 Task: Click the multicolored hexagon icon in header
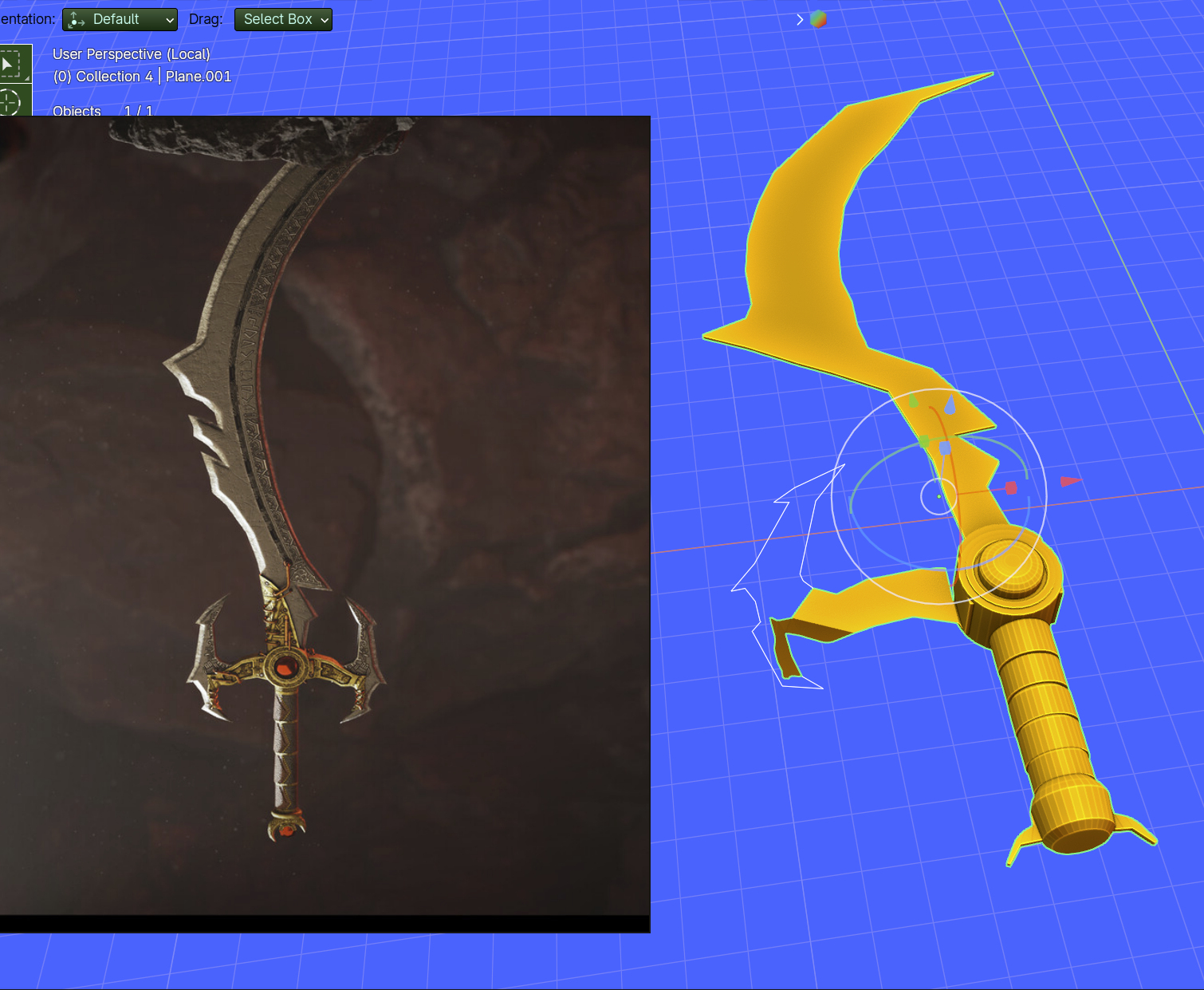tap(818, 19)
